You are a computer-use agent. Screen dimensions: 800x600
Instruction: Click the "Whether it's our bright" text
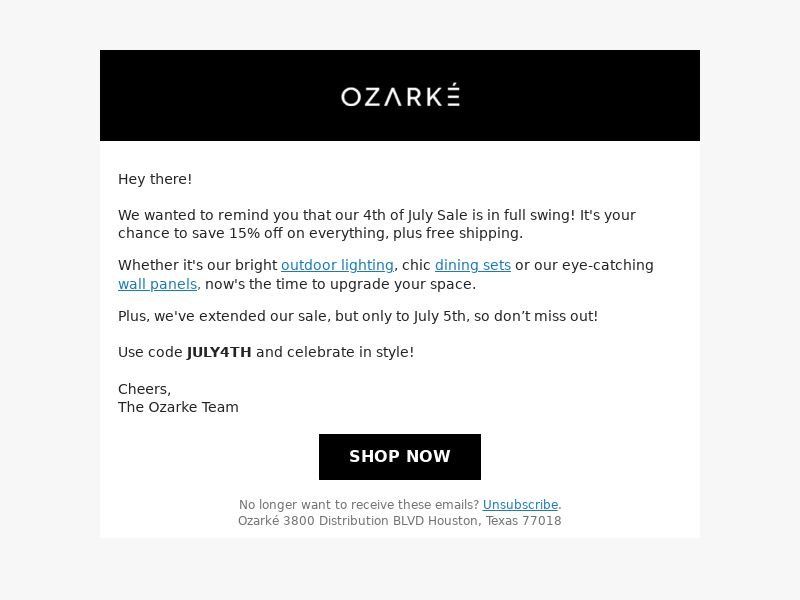pos(197,265)
